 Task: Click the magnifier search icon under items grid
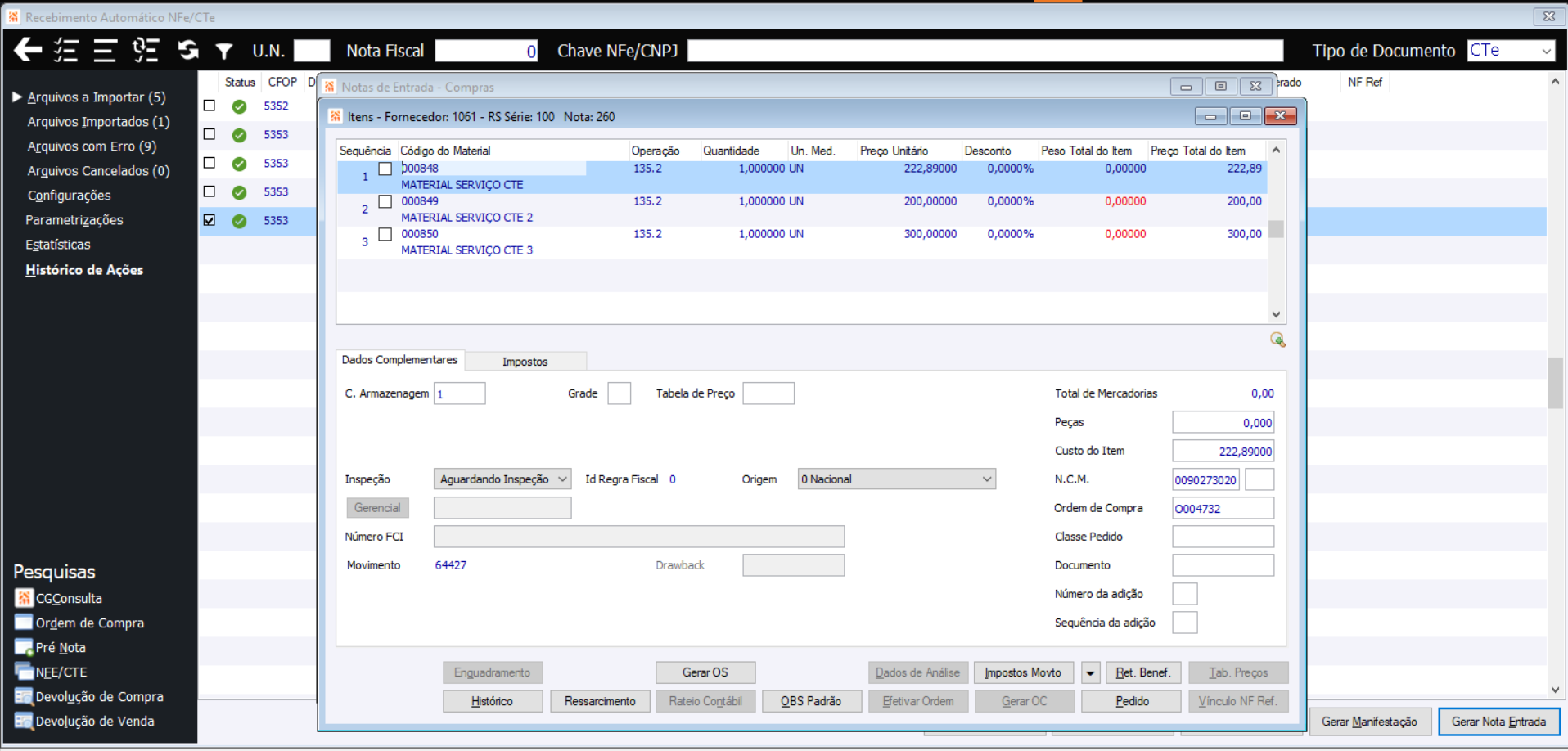click(1277, 340)
